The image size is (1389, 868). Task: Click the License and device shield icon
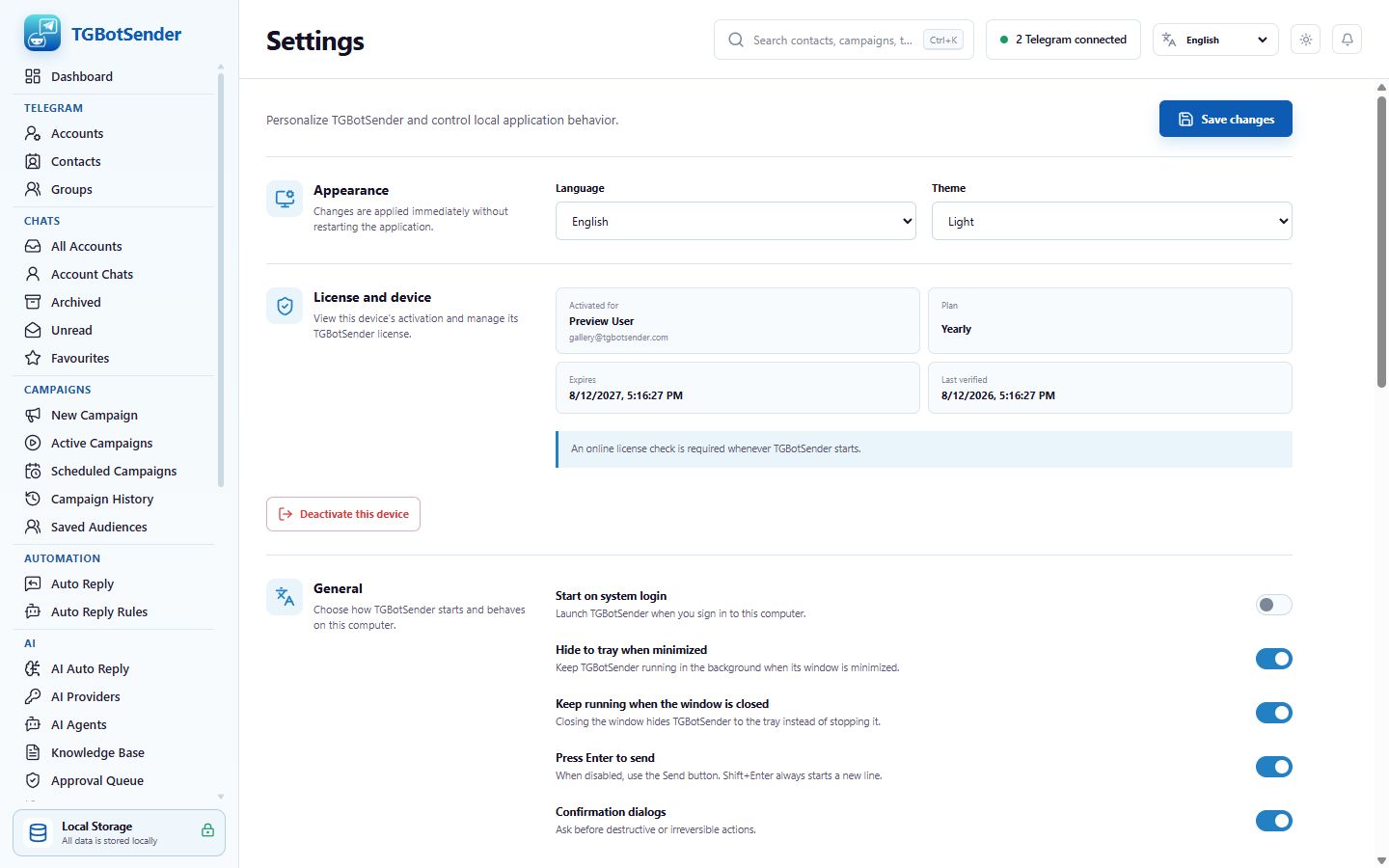click(x=285, y=306)
